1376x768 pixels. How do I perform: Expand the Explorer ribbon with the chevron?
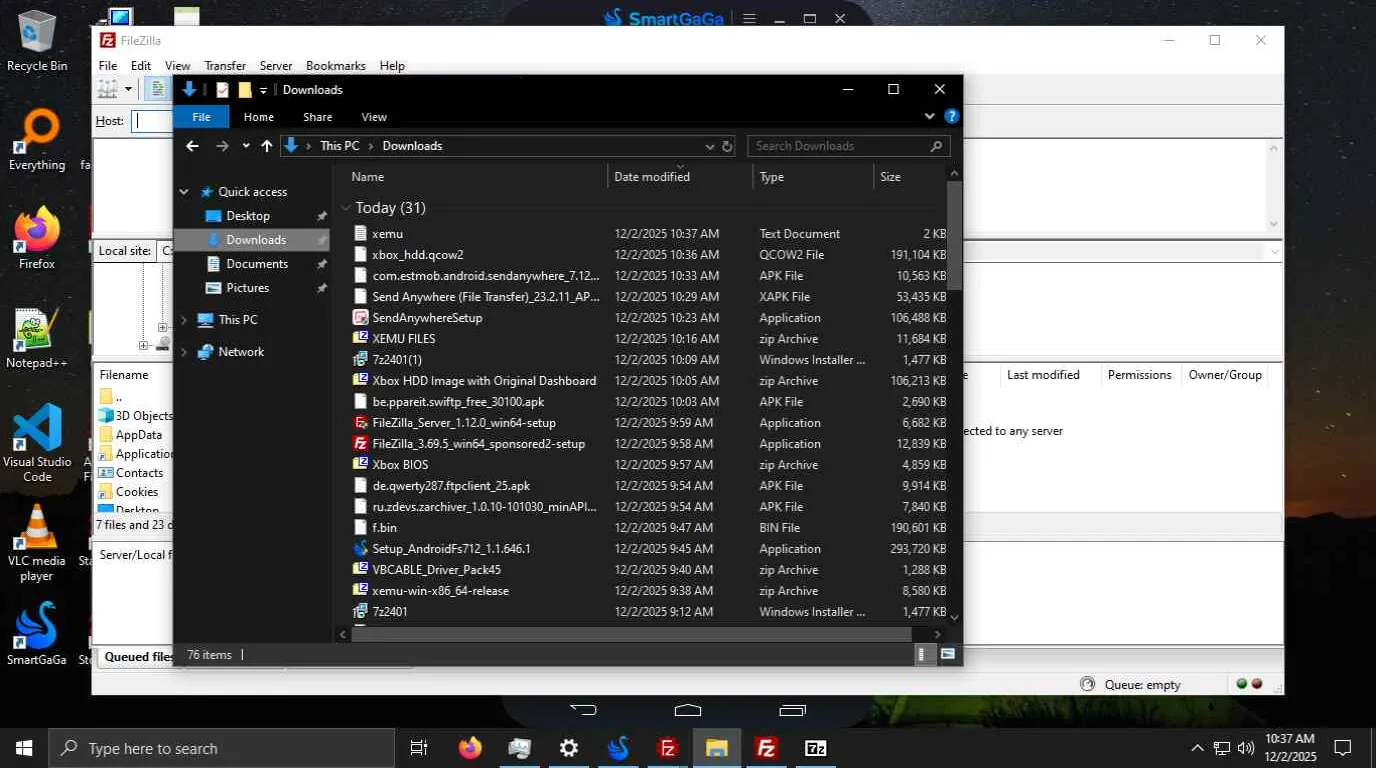click(x=930, y=116)
